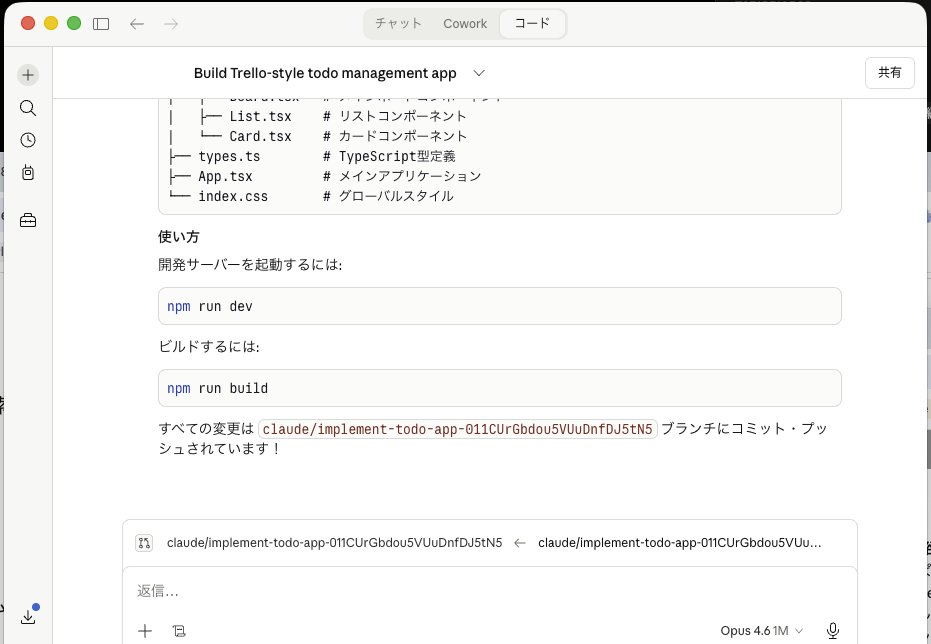Switch to the Cowork tab
931x644 pixels.
coord(465,24)
